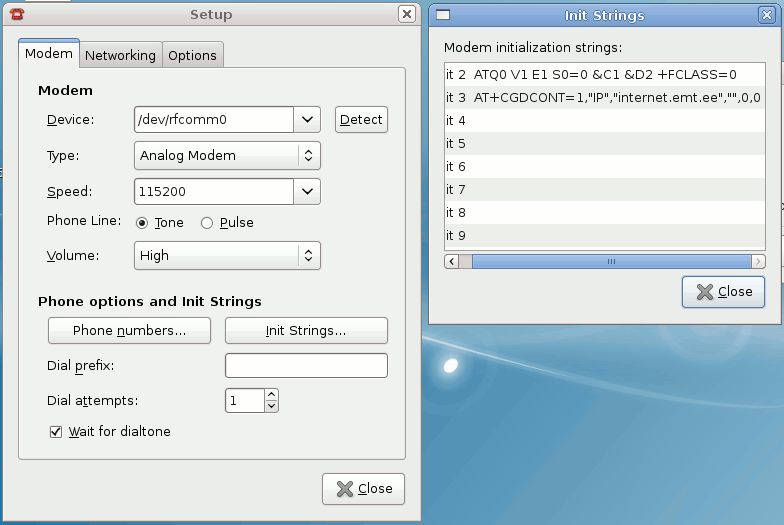This screenshot has height=525, width=784.
Task: Click the init strings horizontal scrollbar thumb
Action: point(612,262)
